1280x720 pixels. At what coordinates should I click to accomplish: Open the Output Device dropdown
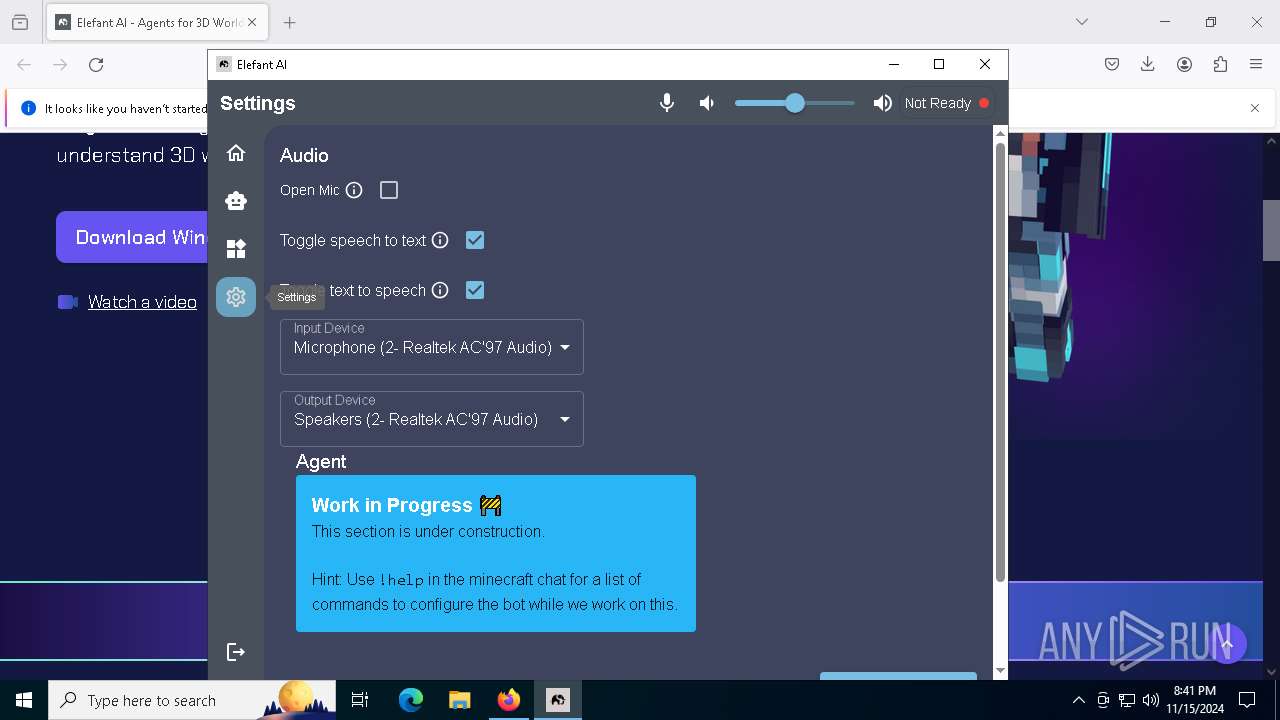[432, 419]
